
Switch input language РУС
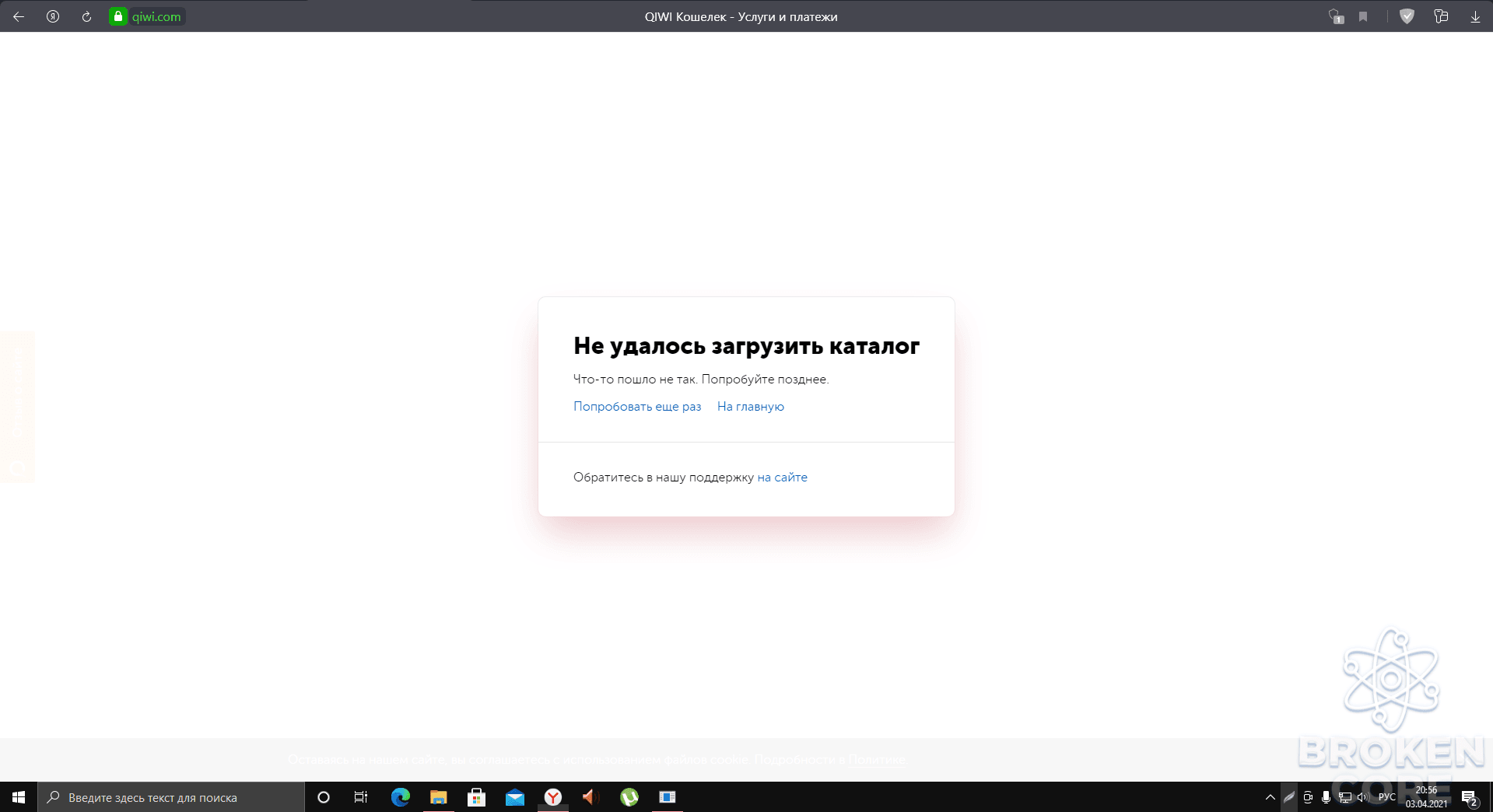pyautogui.click(x=1387, y=797)
